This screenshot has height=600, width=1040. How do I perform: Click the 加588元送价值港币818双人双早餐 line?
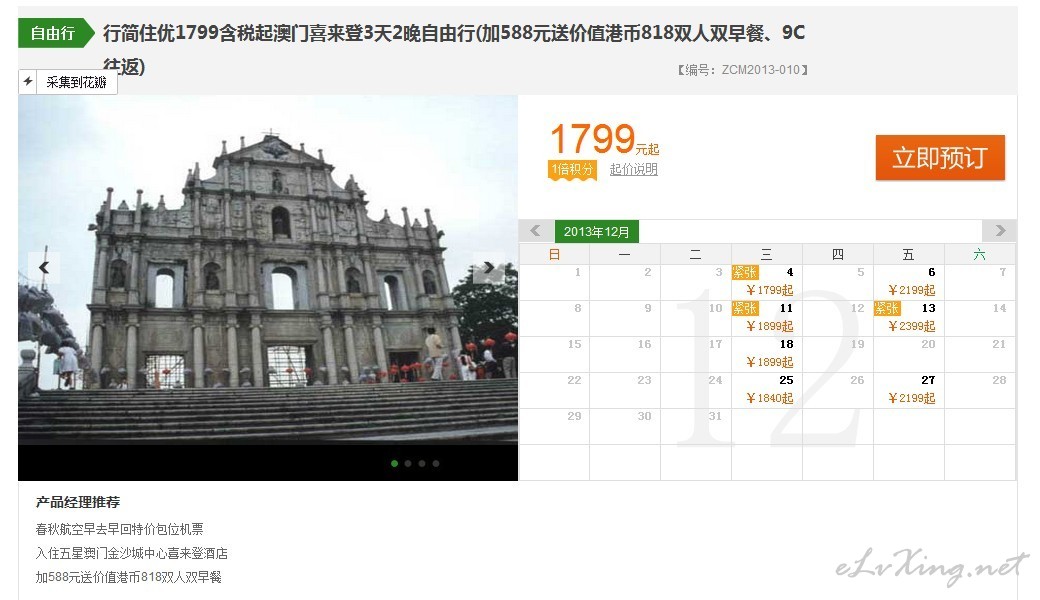[128, 577]
